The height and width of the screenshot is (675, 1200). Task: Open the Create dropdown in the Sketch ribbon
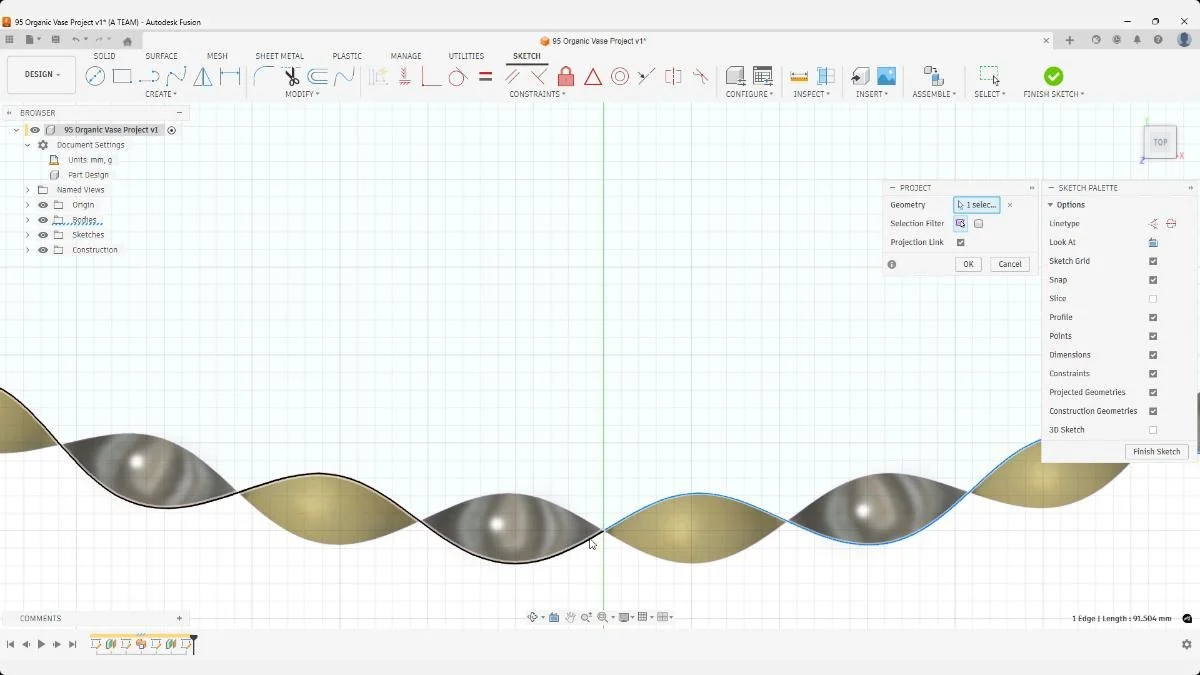(161, 93)
